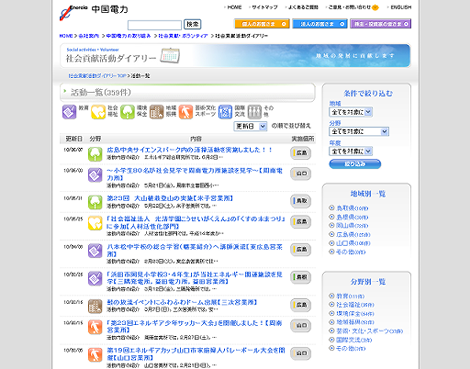Click the blue 法人のお客さま tab
Viewport: 470px width, 369px height.
(320, 24)
